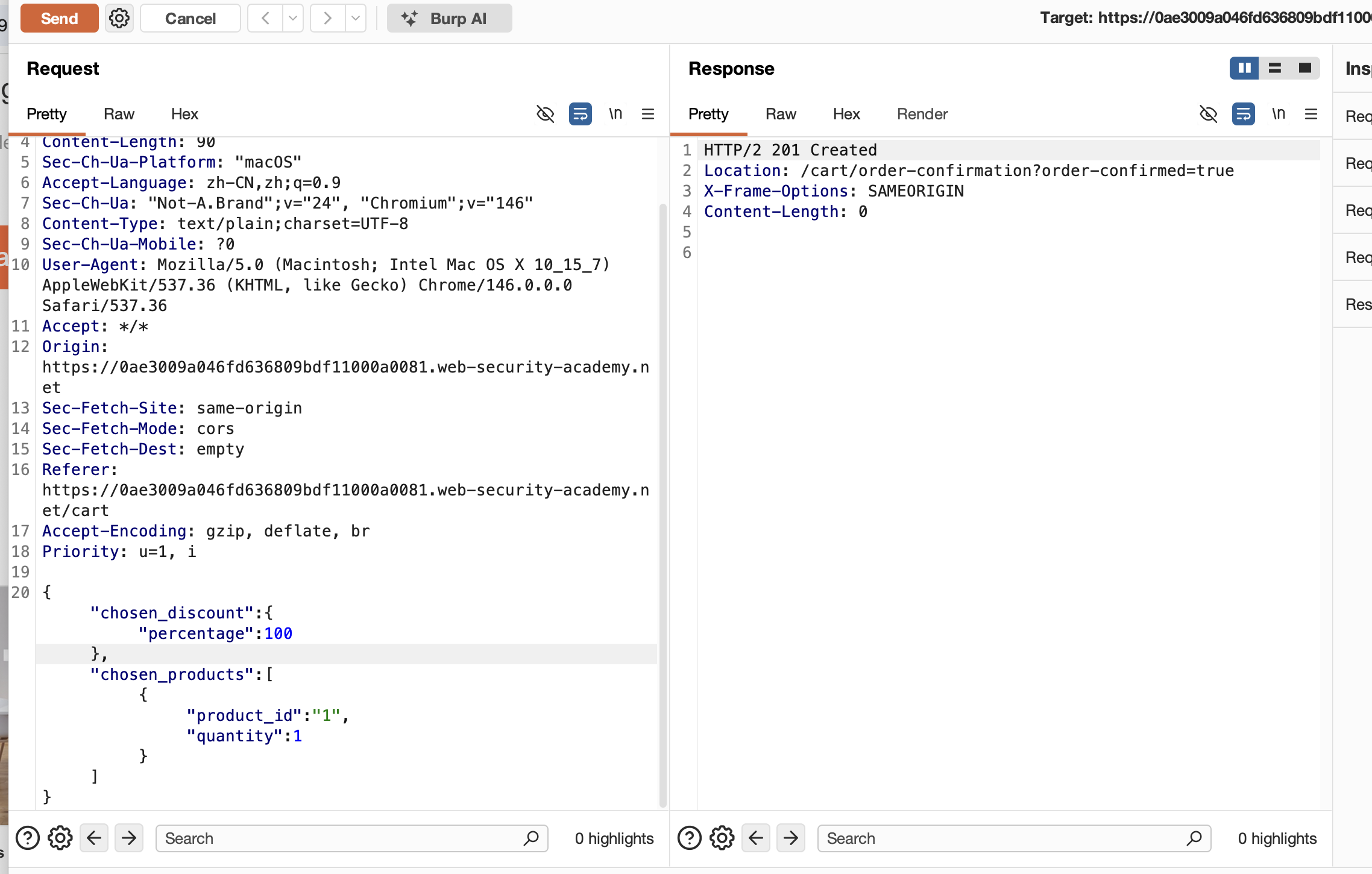Go to previous request search match

pyautogui.click(x=94, y=838)
